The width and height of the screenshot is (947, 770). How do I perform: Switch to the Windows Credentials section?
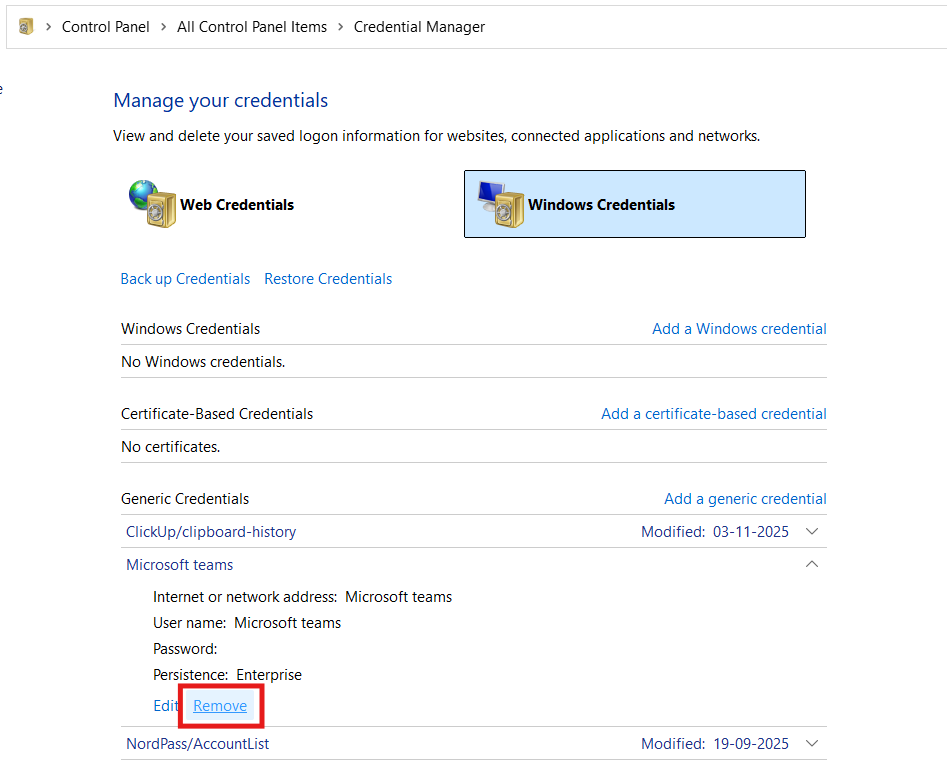click(601, 204)
